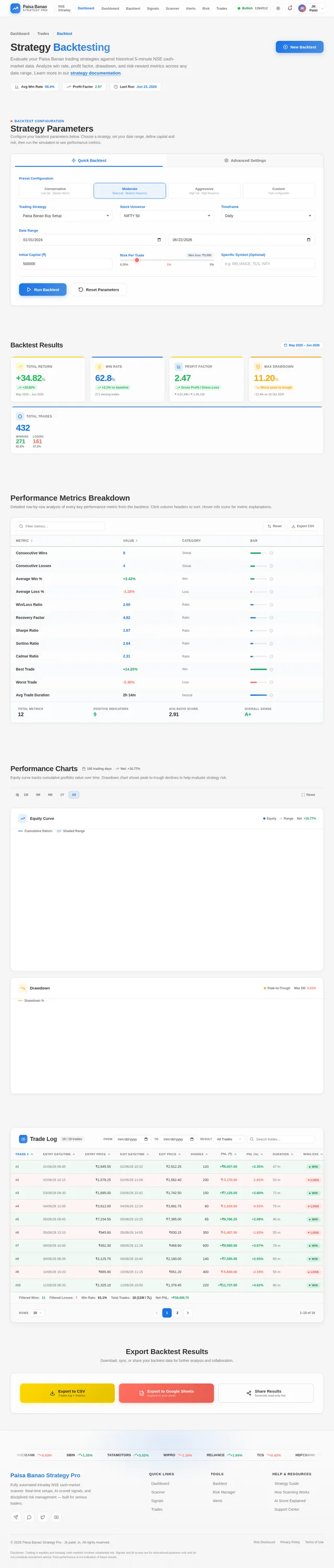The width and height of the screenshot is (334, 1568).
Task: Open the Twitter footer icon
Action: click(x=43, y=1517)
